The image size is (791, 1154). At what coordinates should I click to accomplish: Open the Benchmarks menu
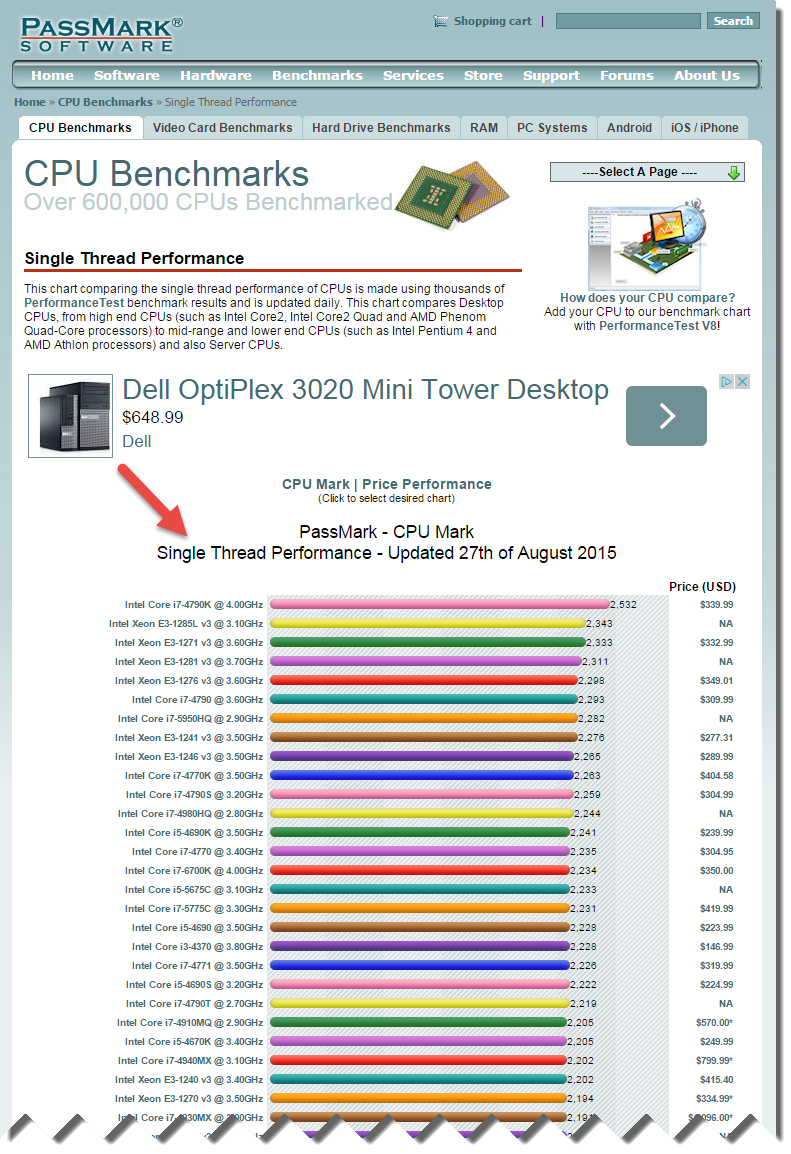click(317, 76)
